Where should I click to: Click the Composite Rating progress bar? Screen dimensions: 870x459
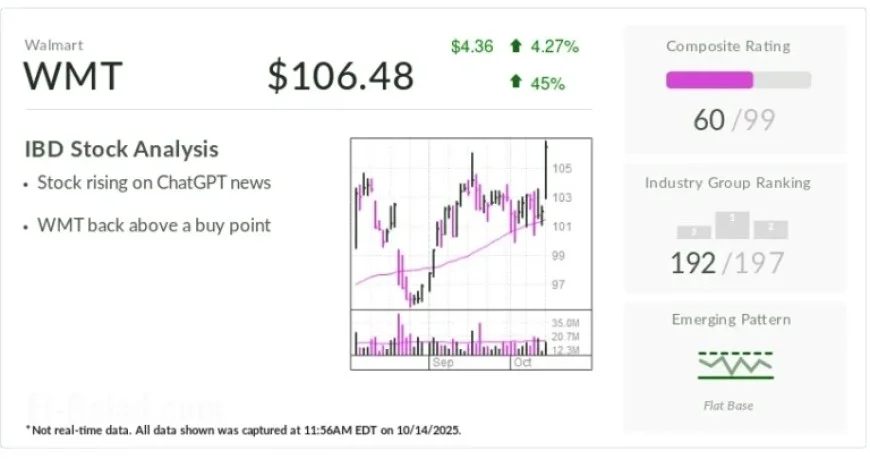coord(738,80)
